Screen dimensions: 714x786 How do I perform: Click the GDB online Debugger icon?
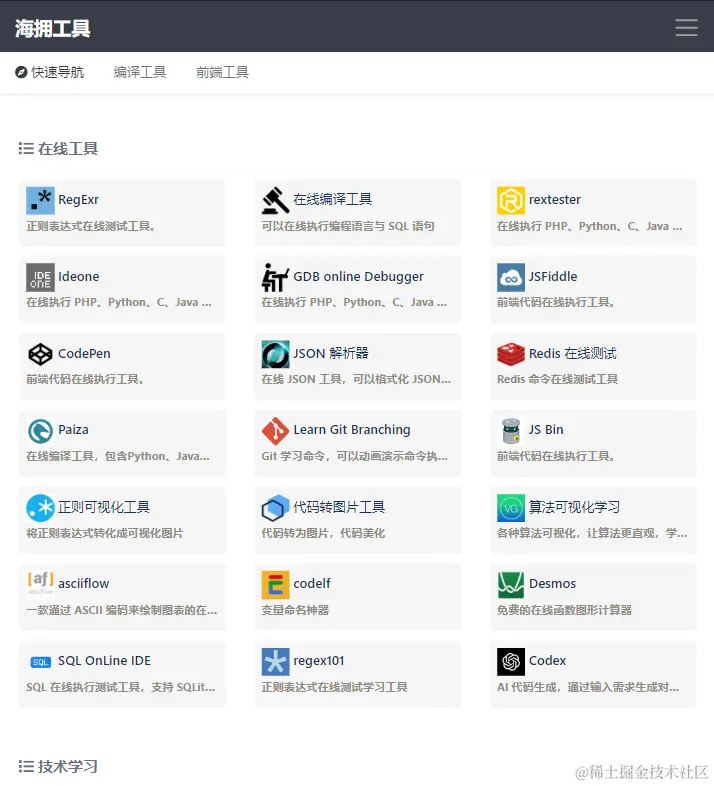click(x=275, y=277)
